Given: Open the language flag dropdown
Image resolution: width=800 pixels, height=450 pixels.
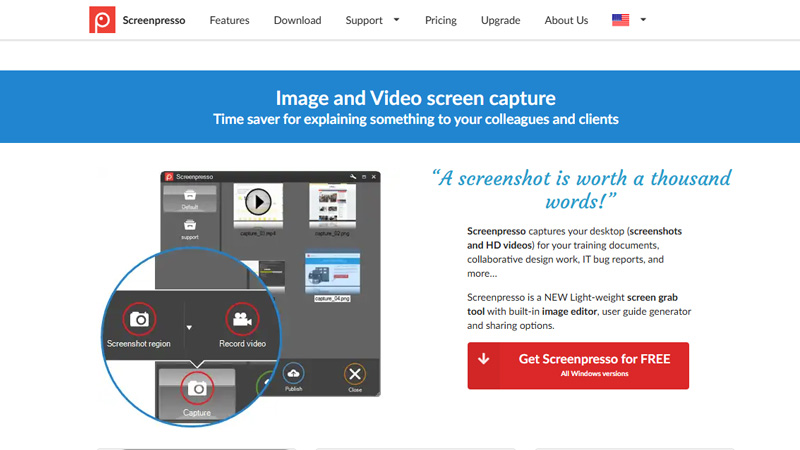Looking at the screenshot, I should click(627, 20).
